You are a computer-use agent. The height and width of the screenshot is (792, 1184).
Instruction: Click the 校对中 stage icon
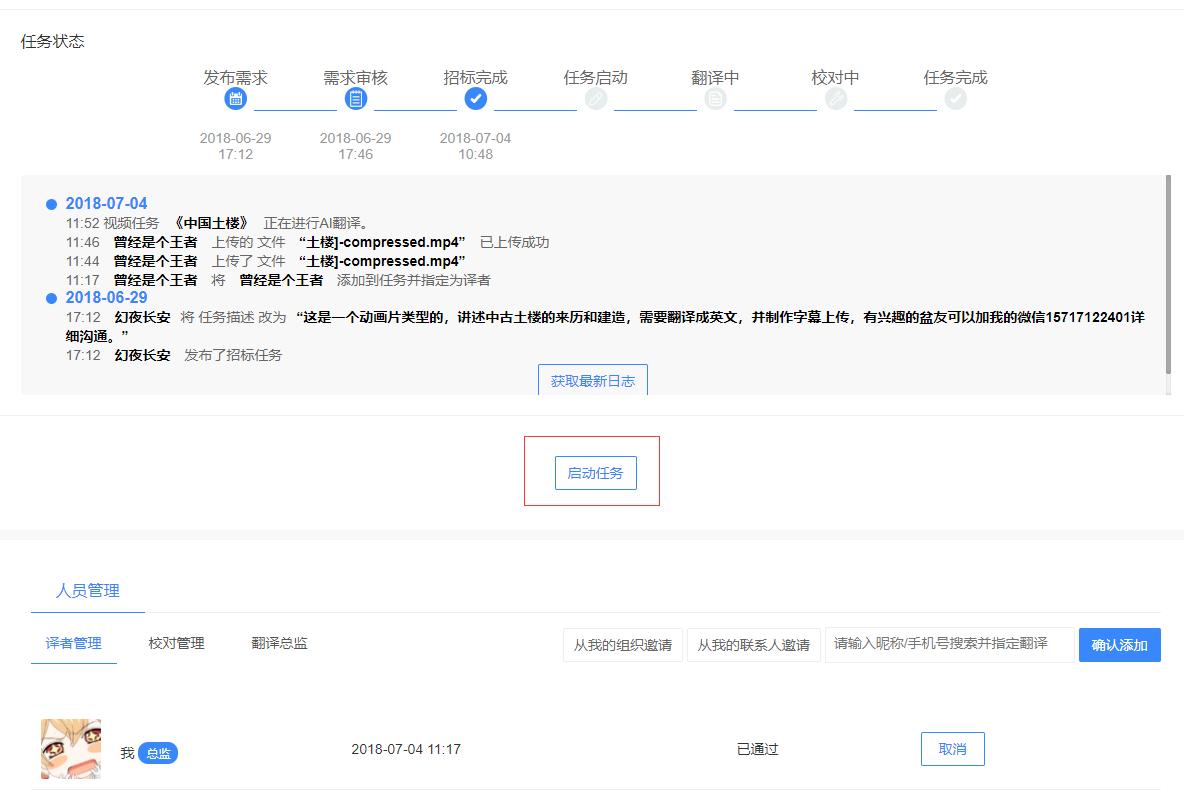(x=835, y=98)
